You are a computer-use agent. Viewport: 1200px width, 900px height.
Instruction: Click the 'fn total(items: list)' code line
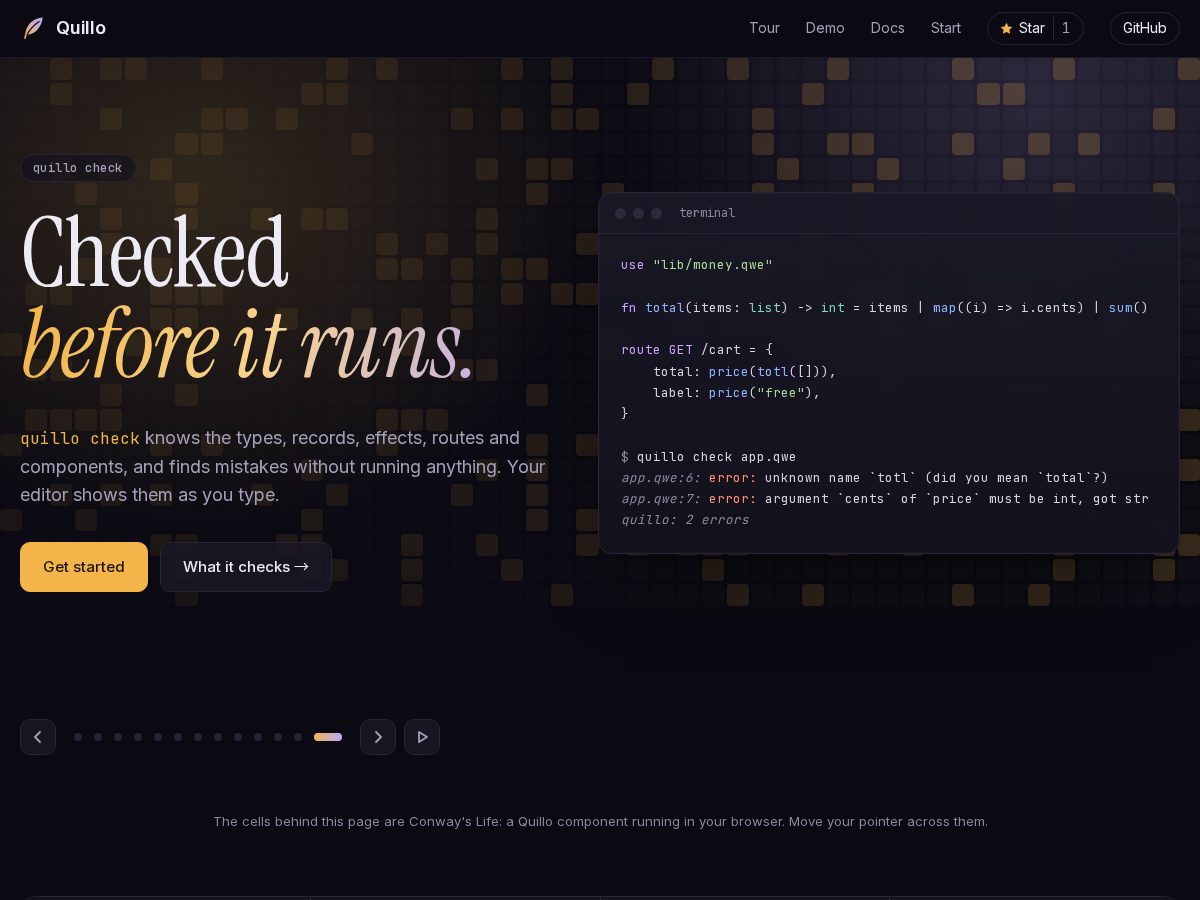tap(884, 307)
